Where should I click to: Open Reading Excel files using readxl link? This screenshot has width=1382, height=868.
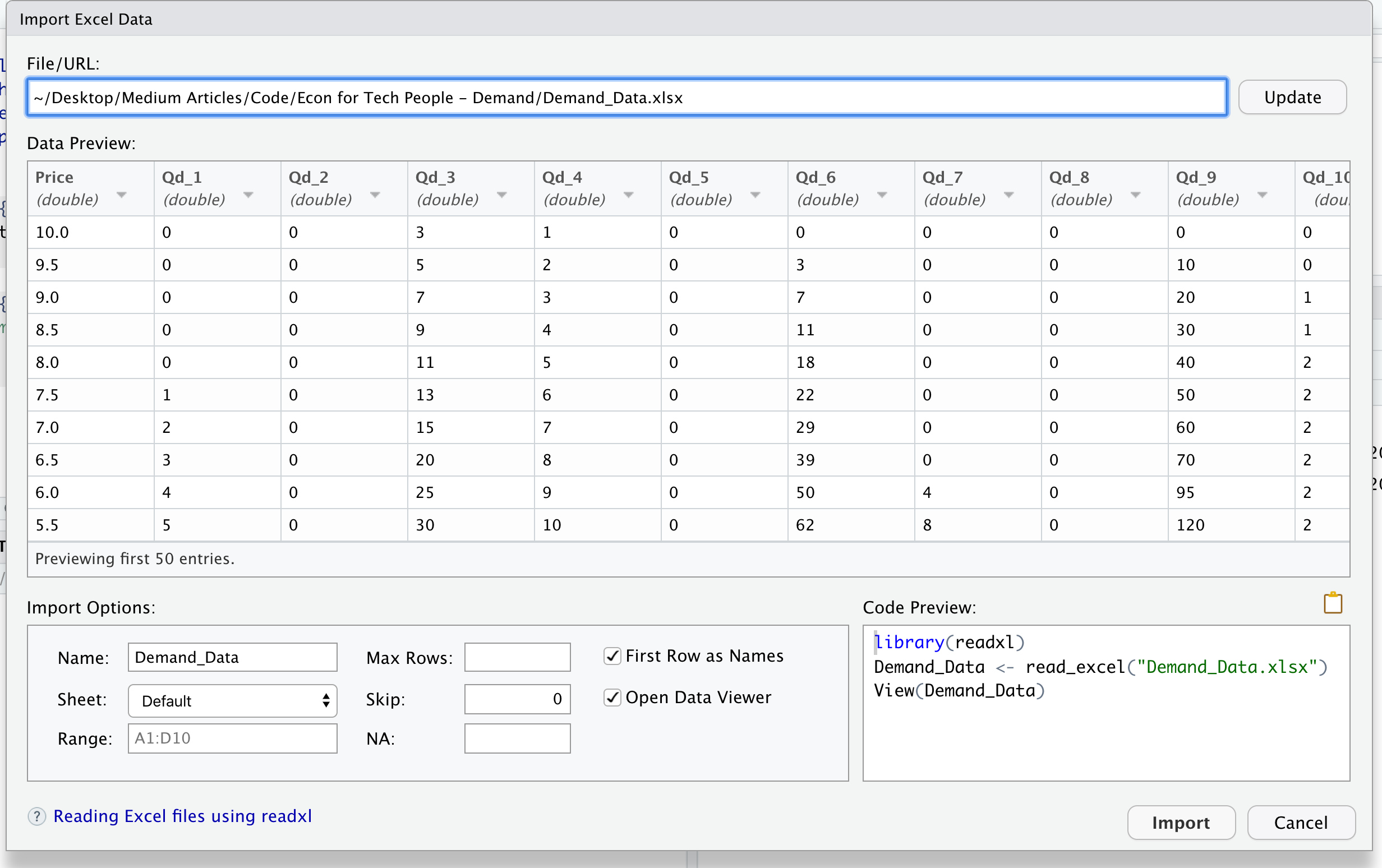coord(182,816)
